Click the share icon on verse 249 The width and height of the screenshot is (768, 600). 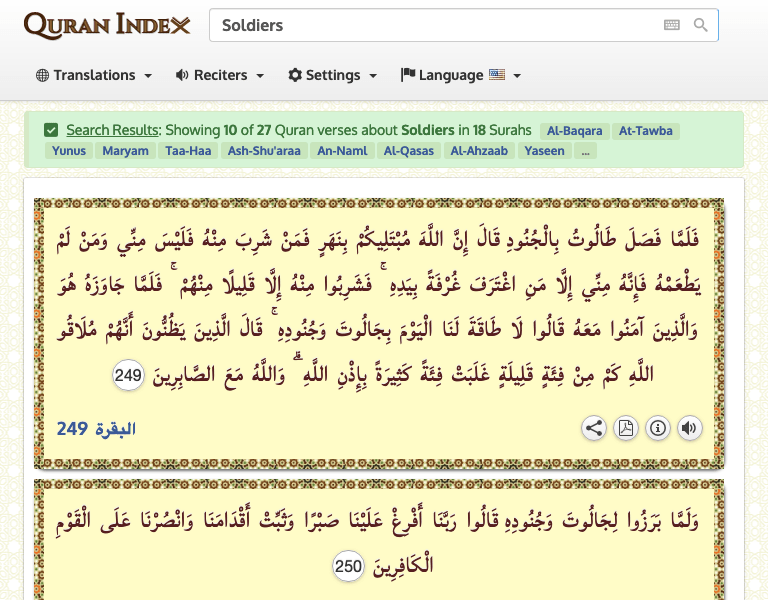coord(594,429)
